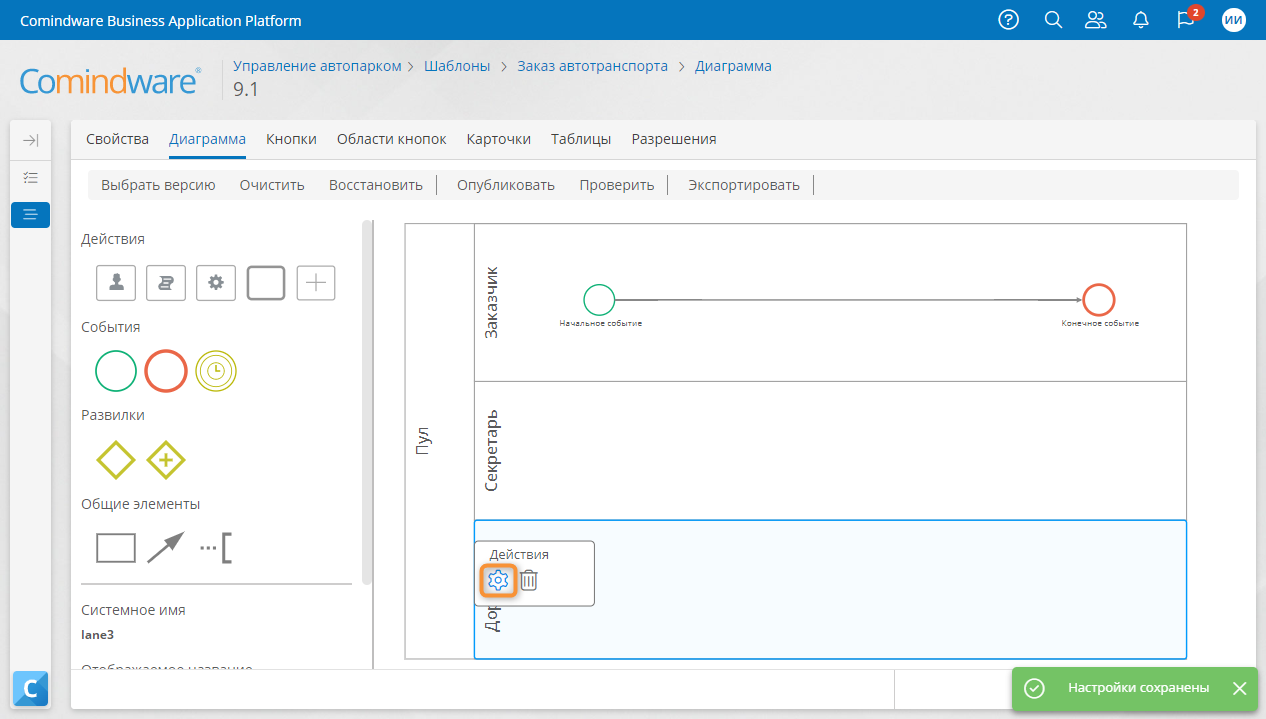Select the green start event in palette
Image resolution: width=1266 pixels, height=719 pixels.
[x=116, y=371]
